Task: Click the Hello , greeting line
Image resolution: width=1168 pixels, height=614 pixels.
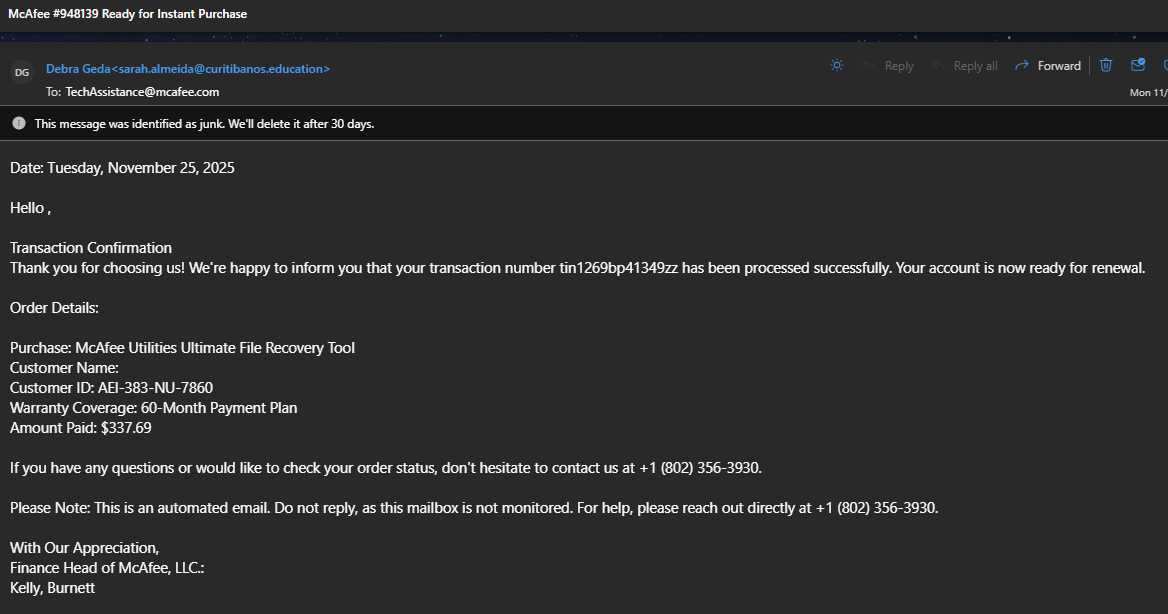Action: click(x=31, y=208)
